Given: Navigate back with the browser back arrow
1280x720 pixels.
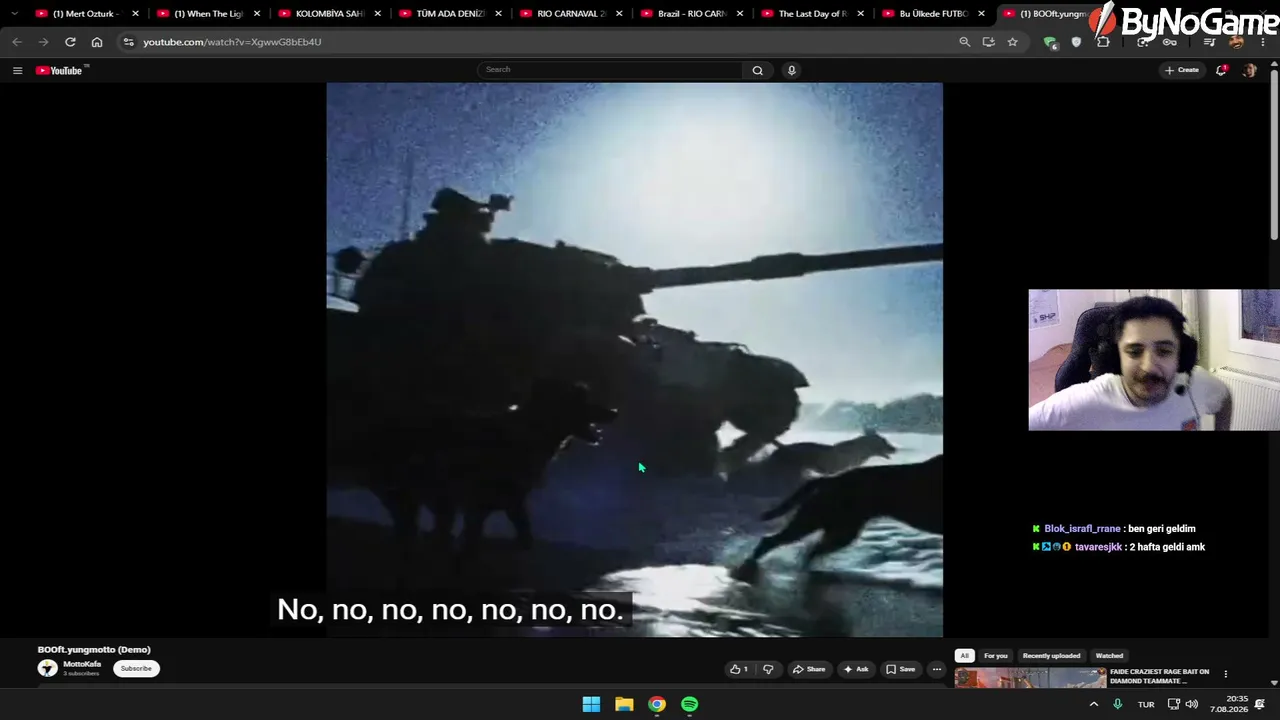Looking at the screenshot, I should (x=17, y=42).
